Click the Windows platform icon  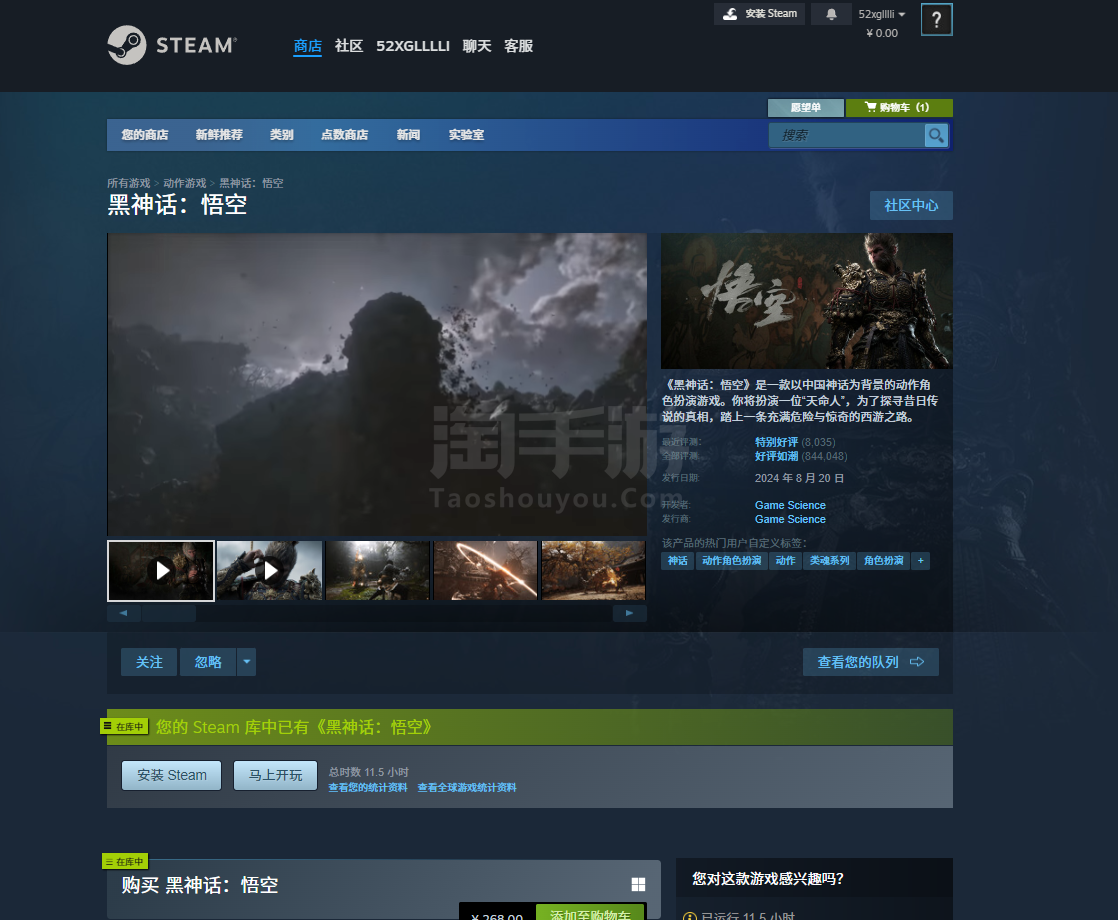pos(638,884)
